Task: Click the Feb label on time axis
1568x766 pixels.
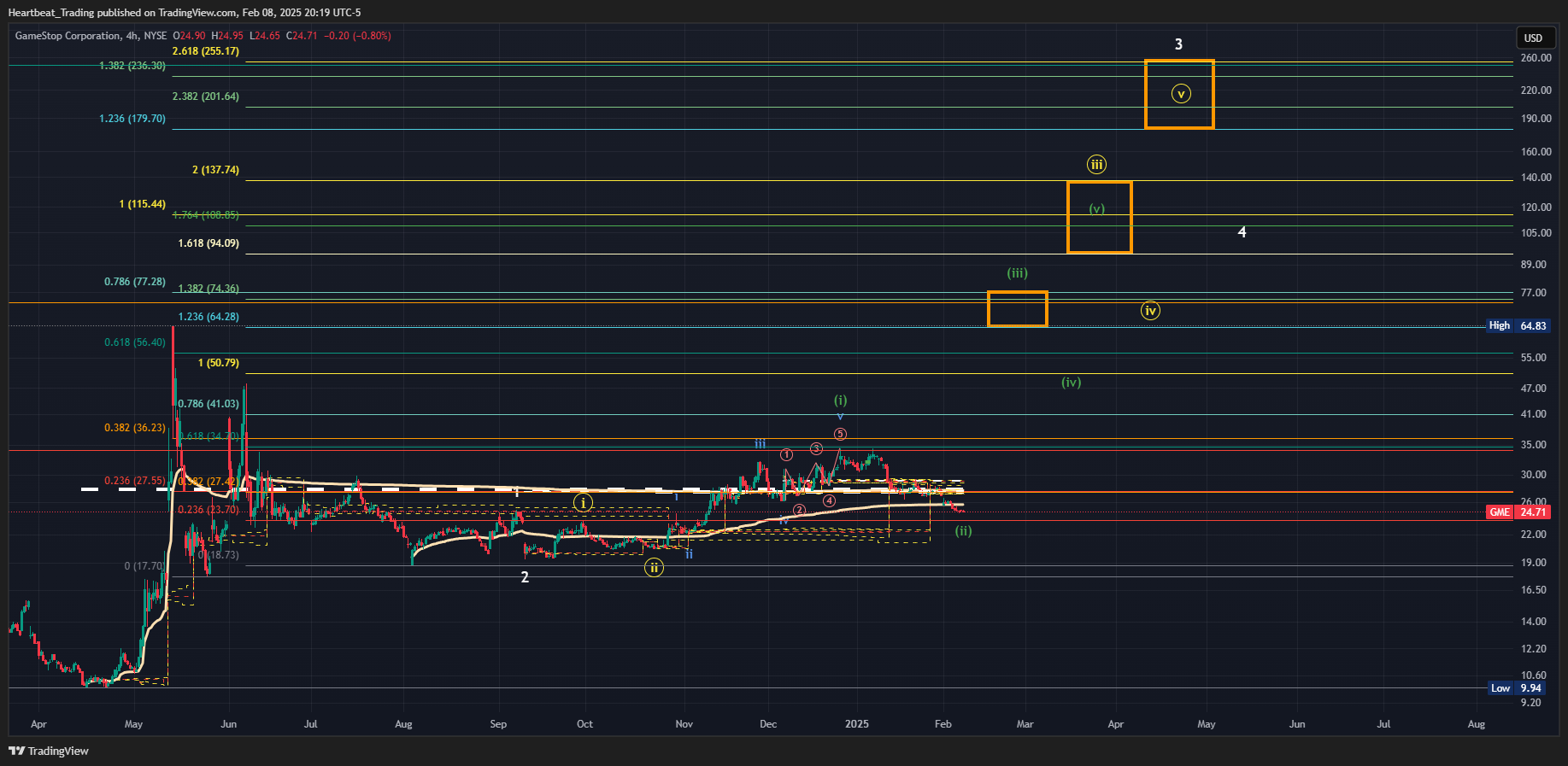Action: pos(943,724)
